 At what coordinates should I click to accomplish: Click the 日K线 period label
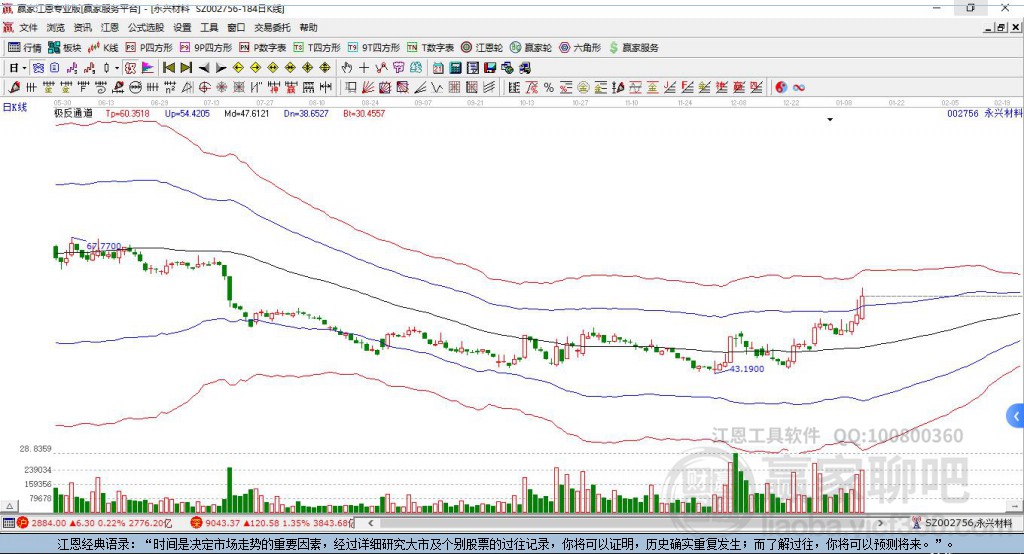tap(15, 108)
